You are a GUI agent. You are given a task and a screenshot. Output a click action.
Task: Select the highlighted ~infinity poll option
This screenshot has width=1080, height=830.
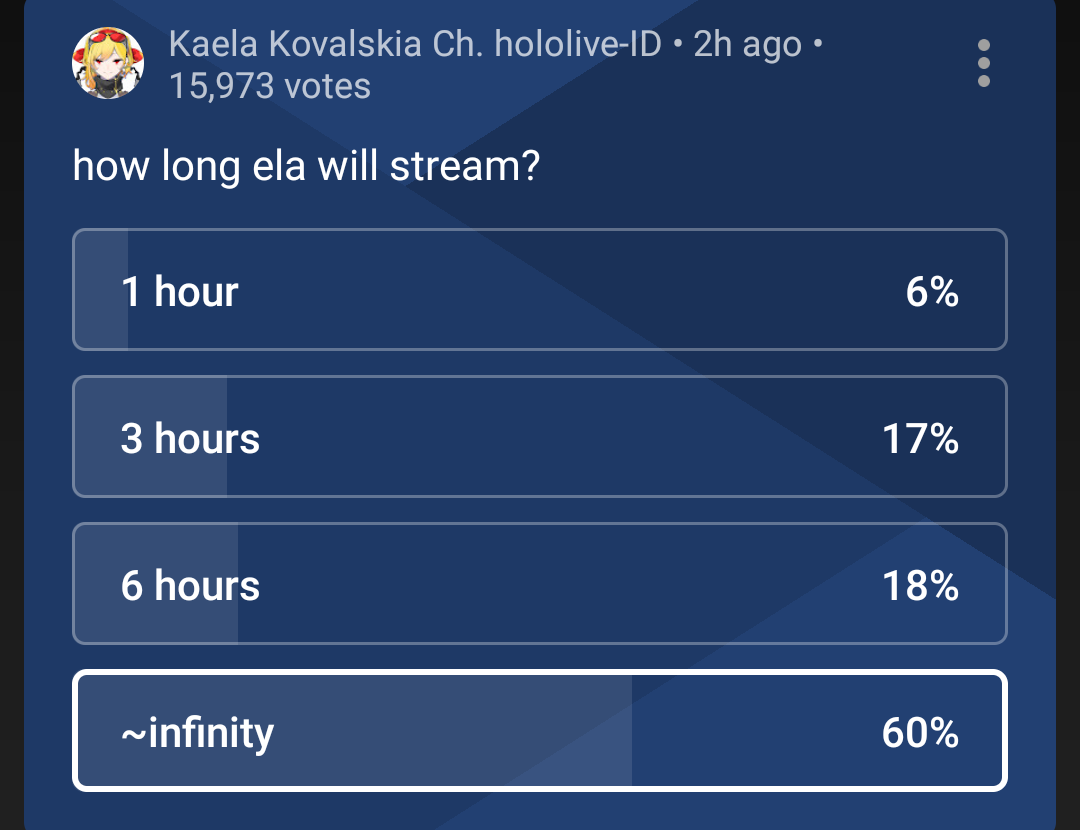click(539, 730)
